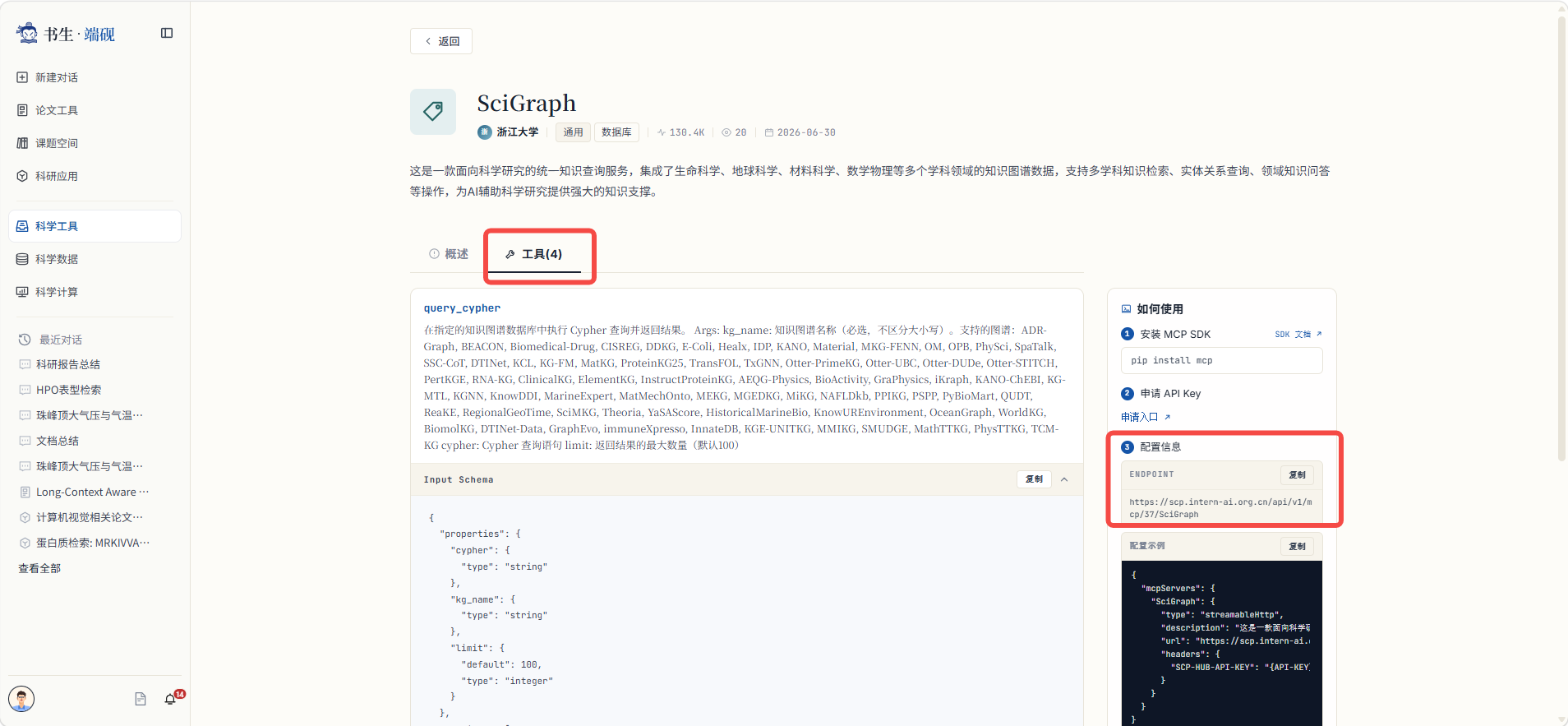The height and width of the screenshot is (726, 1568).
Task: Open 科研应用 in sidebar
Action: pos(95,176)
